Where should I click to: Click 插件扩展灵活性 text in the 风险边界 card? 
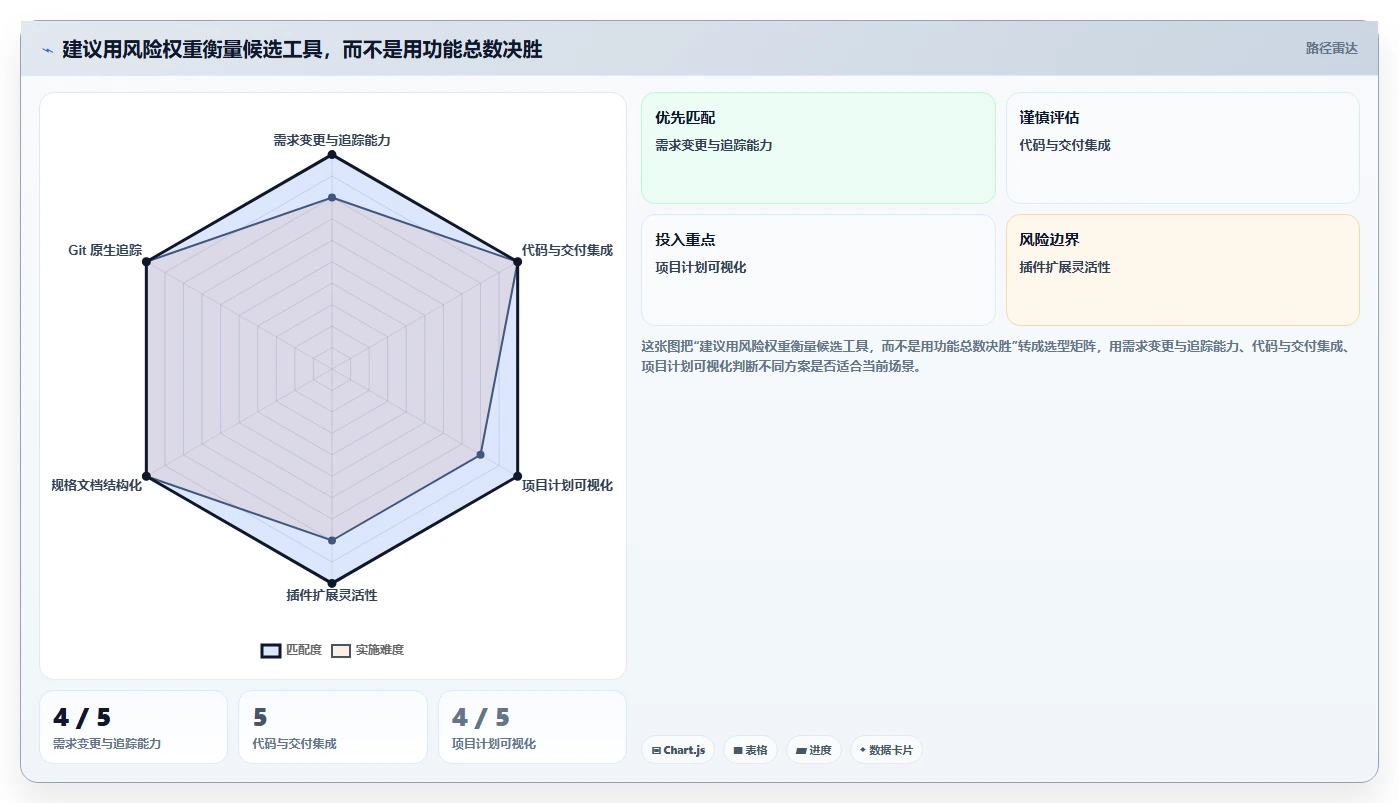(1065, 267)
